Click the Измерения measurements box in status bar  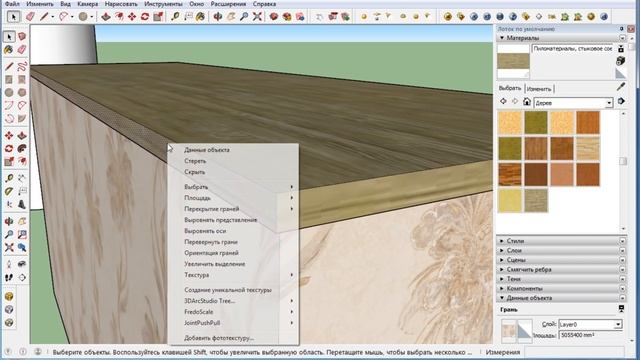tap(573, 352)
